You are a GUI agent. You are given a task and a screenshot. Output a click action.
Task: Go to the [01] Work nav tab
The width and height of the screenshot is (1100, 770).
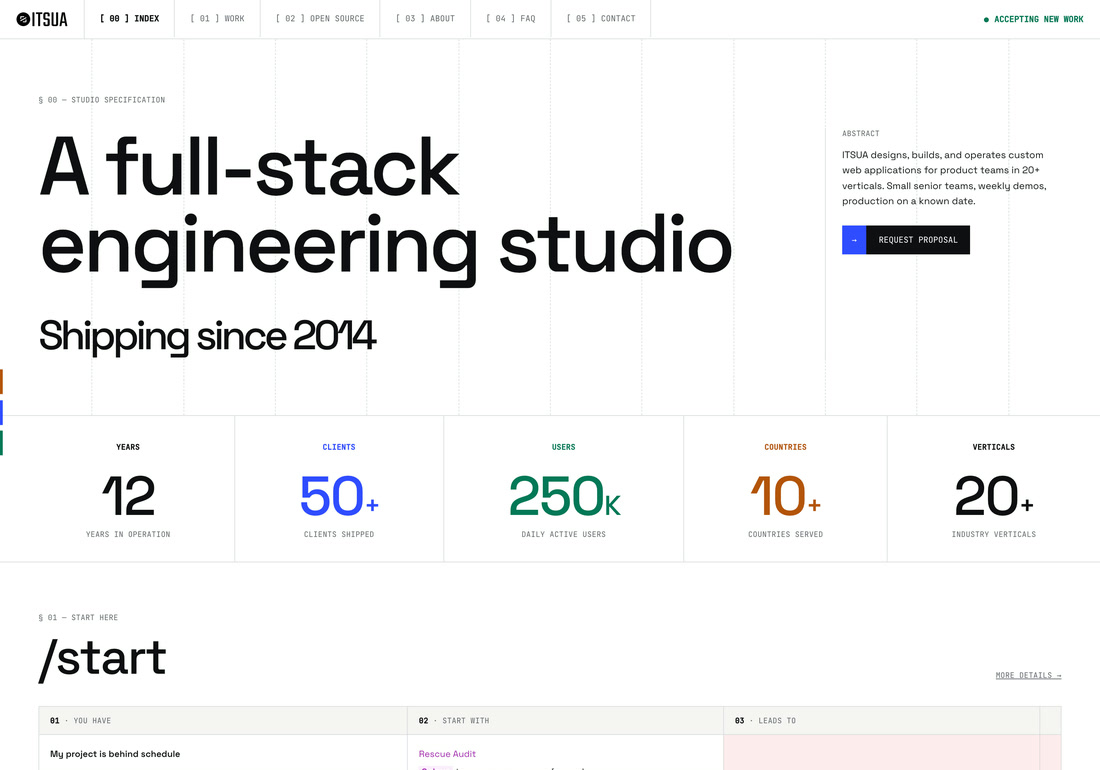217,19
